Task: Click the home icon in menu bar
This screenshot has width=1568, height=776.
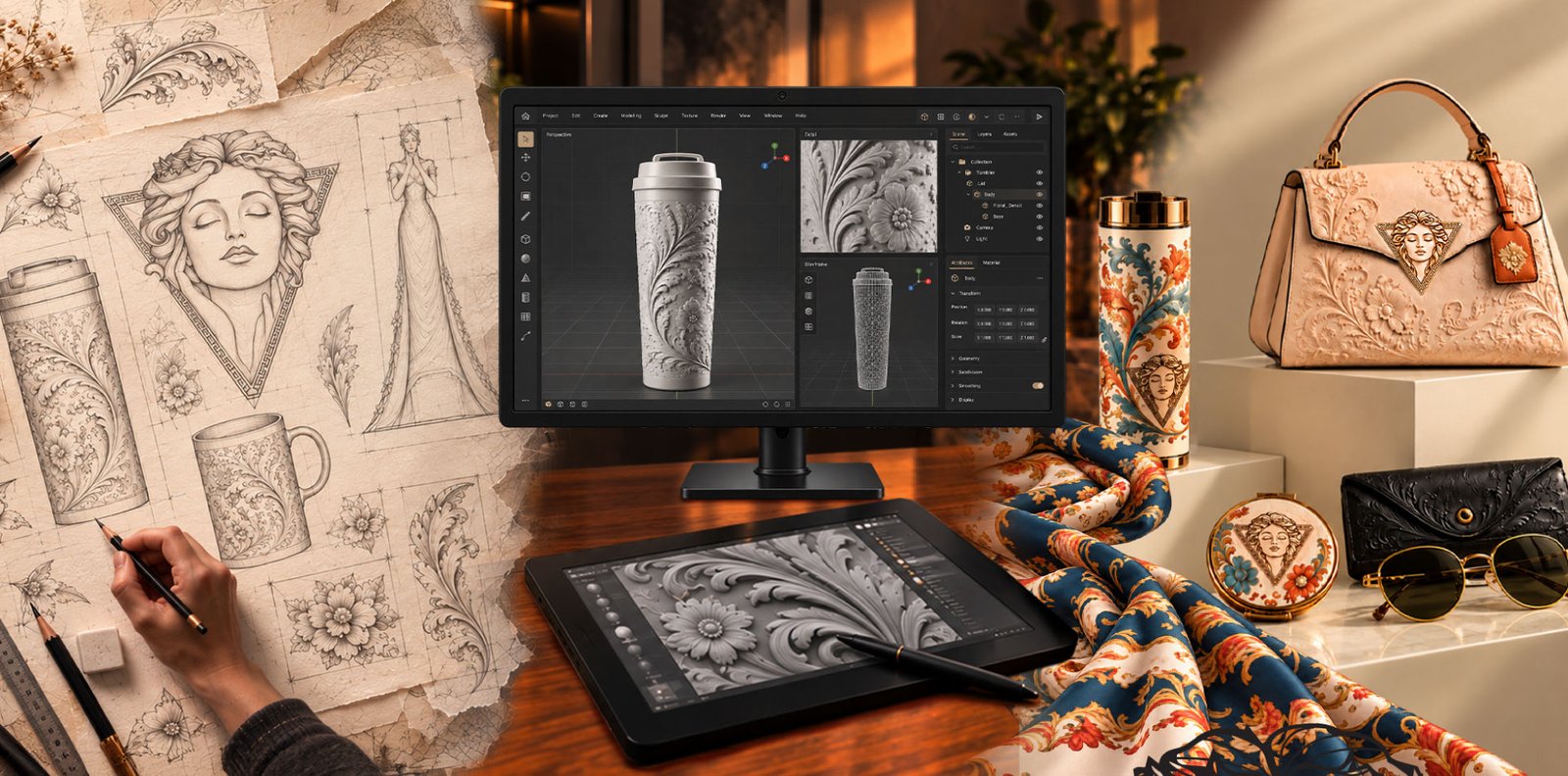Action: 525,116
